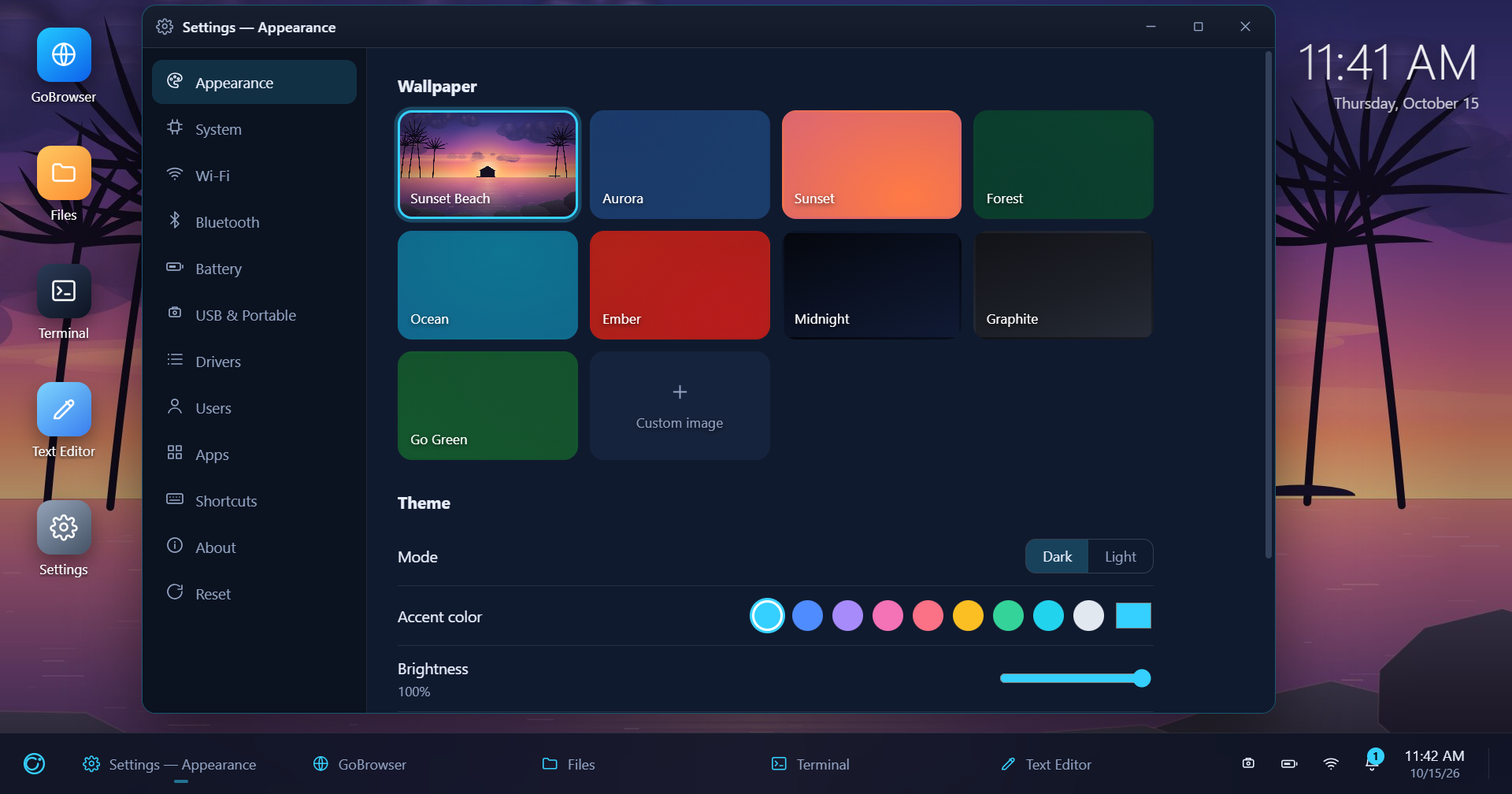Select the Aurora wallpaper
The image size is (1512, 794).
click(680, 165)
